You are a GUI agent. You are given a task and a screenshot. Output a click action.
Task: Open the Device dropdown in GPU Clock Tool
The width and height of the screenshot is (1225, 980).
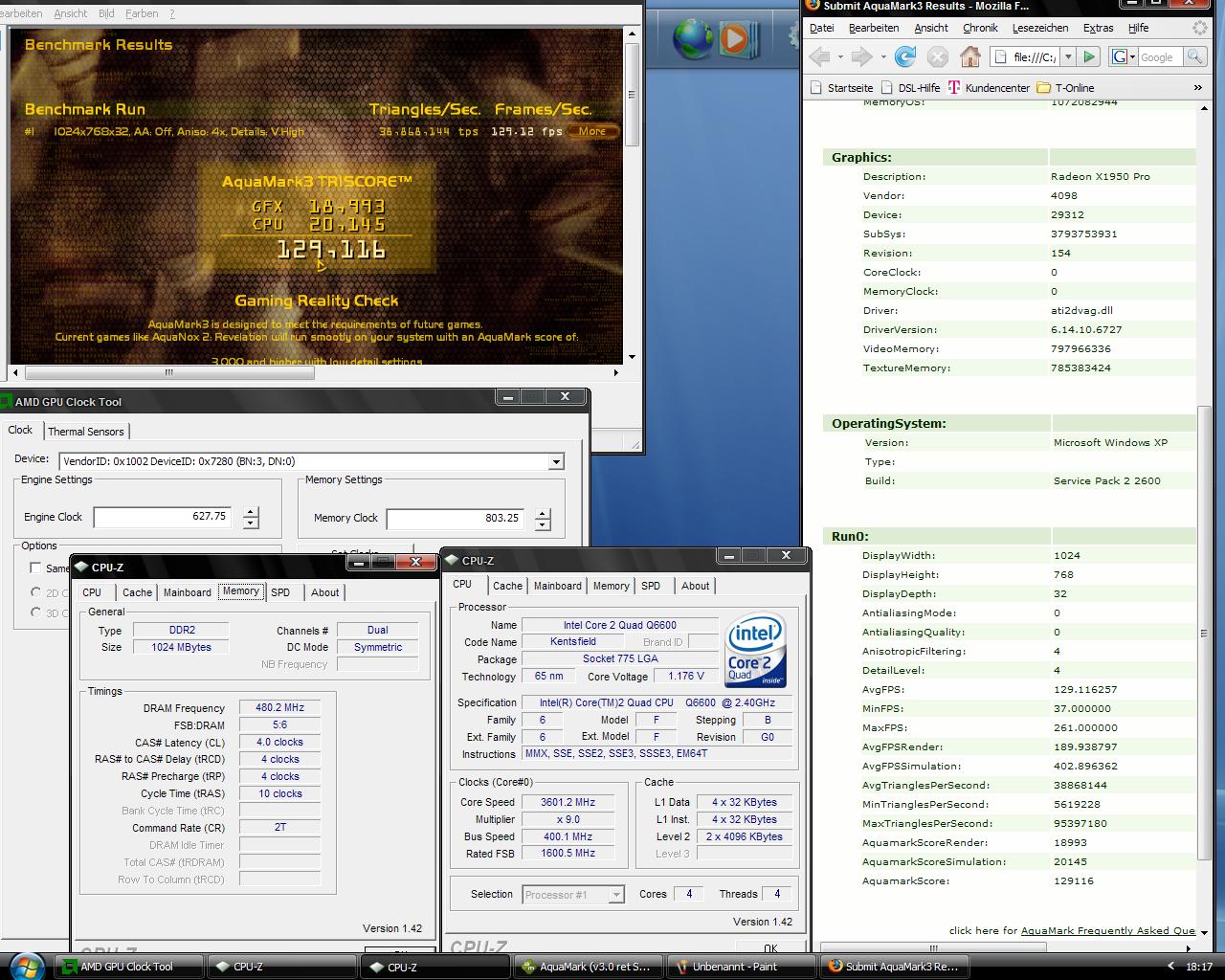(x=555, y=462)
